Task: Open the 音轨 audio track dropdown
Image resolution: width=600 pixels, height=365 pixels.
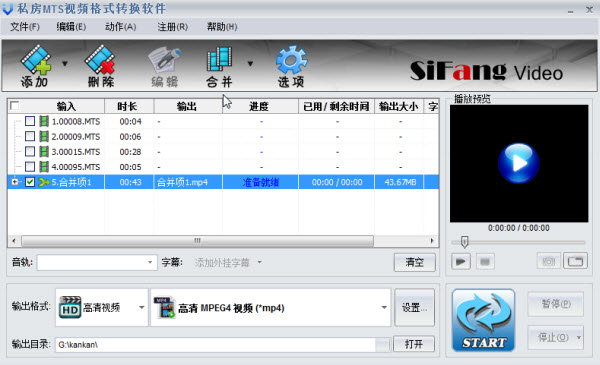Action: (97, 262)
